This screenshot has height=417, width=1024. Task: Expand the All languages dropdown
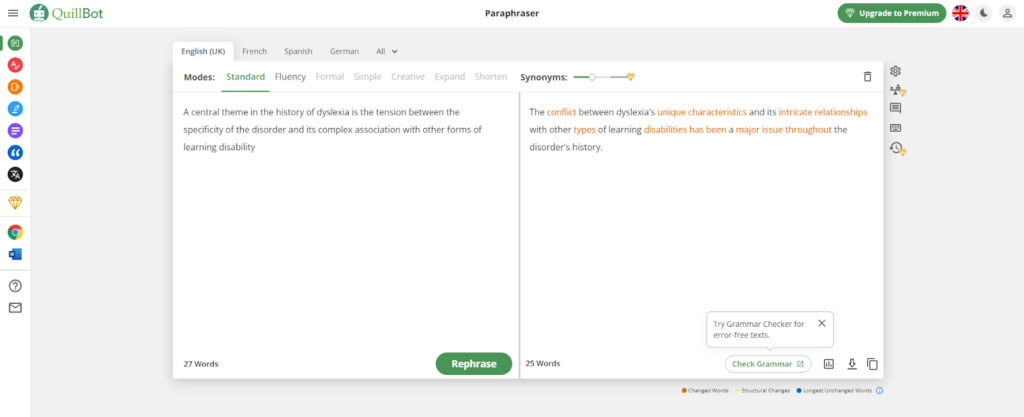coord(386,51)
